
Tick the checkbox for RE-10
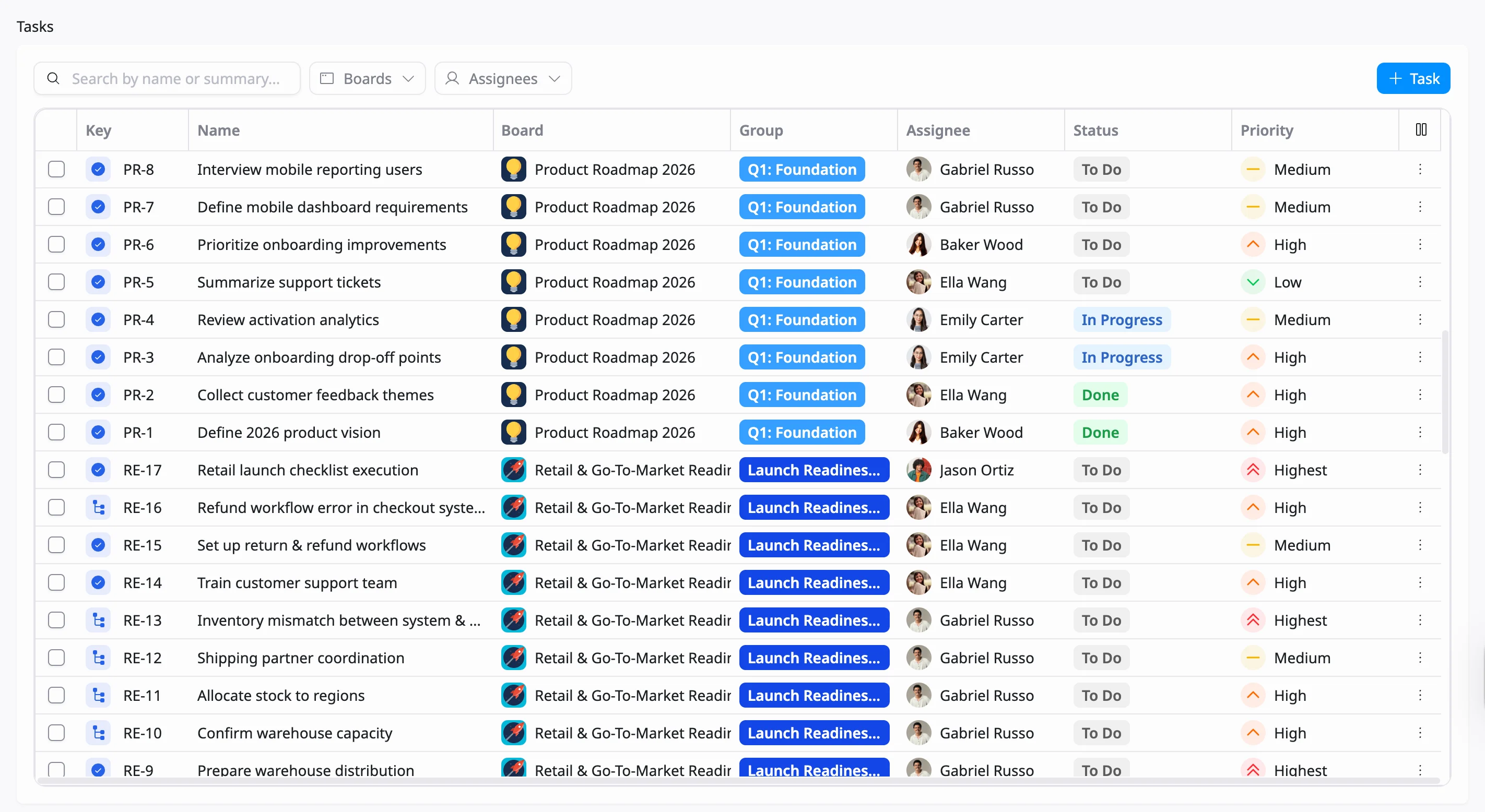click(56, 733)
